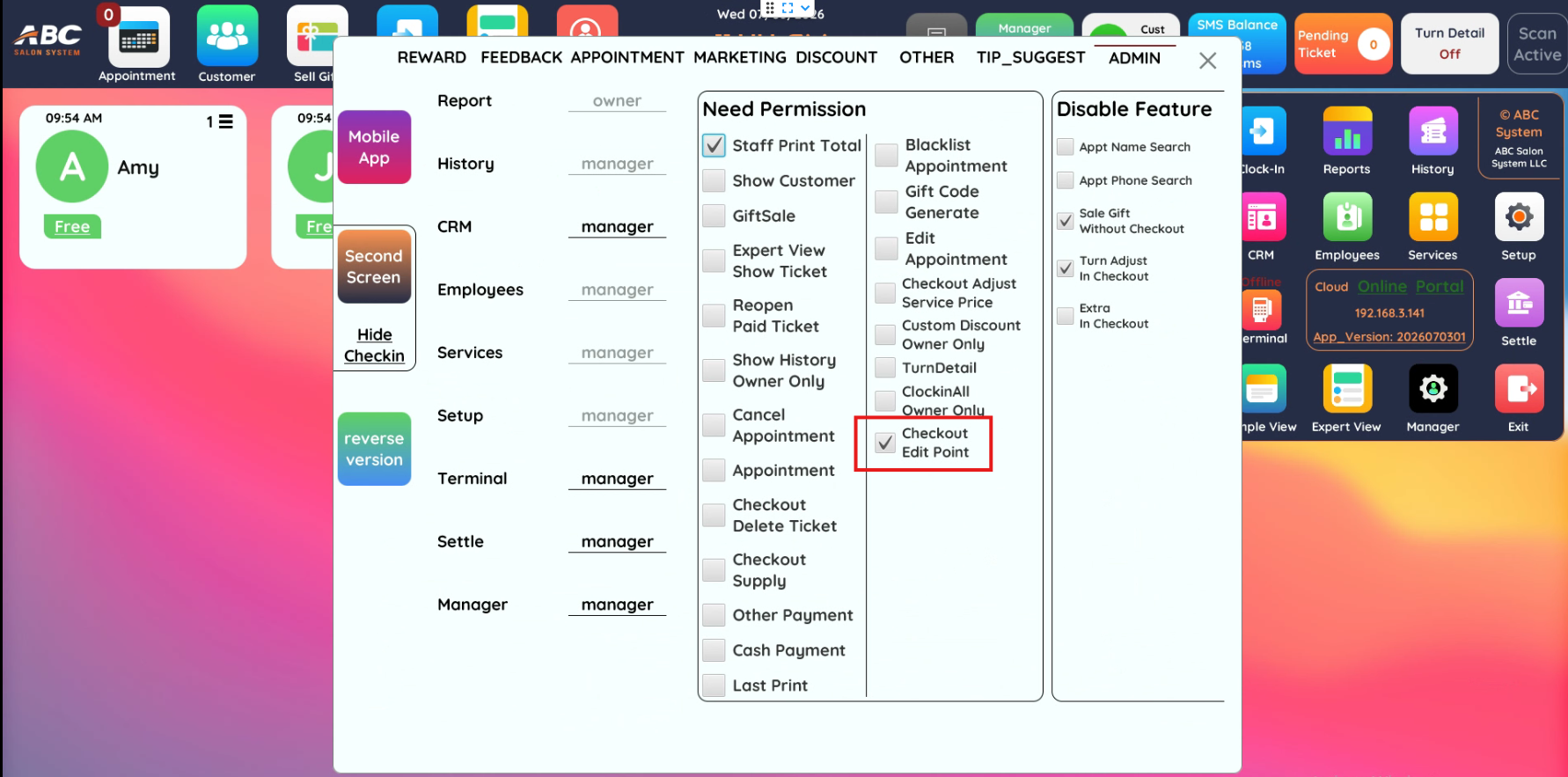Check Expert View Show Ticket
This screenshot has width=1568, height=777.
click(714, 261)
